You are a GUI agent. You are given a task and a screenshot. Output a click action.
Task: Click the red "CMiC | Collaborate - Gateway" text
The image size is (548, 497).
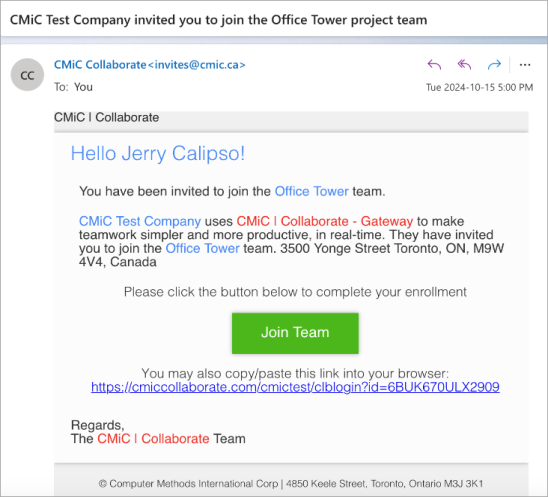point(325,221)
